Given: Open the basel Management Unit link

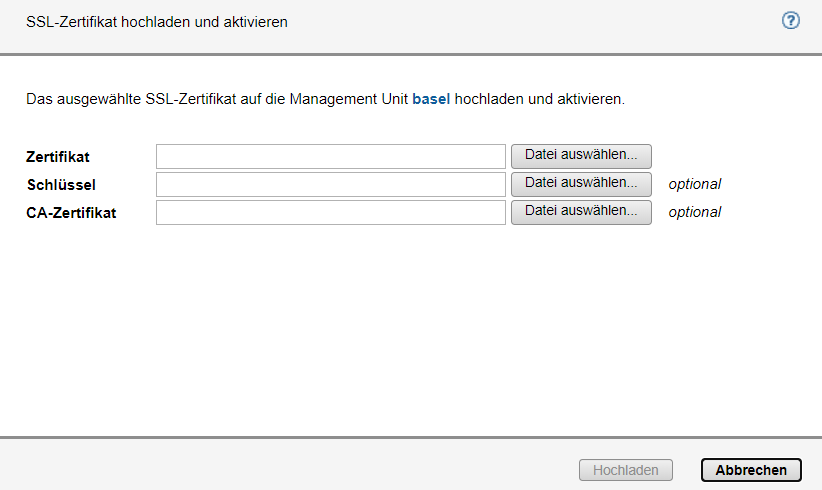Looking at the screenshot, I should click(x=431, y=100).
